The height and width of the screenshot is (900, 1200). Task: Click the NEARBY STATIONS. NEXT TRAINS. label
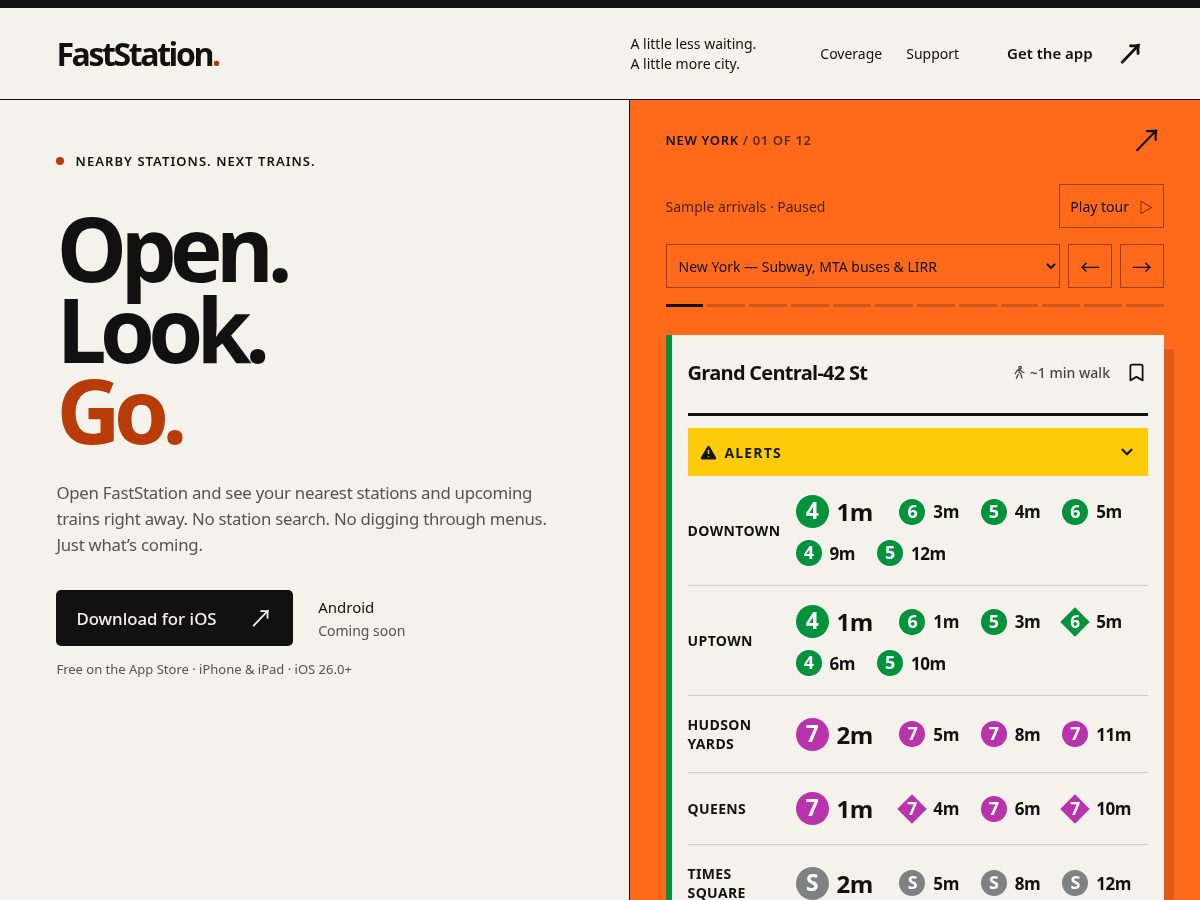pos(195,161)
